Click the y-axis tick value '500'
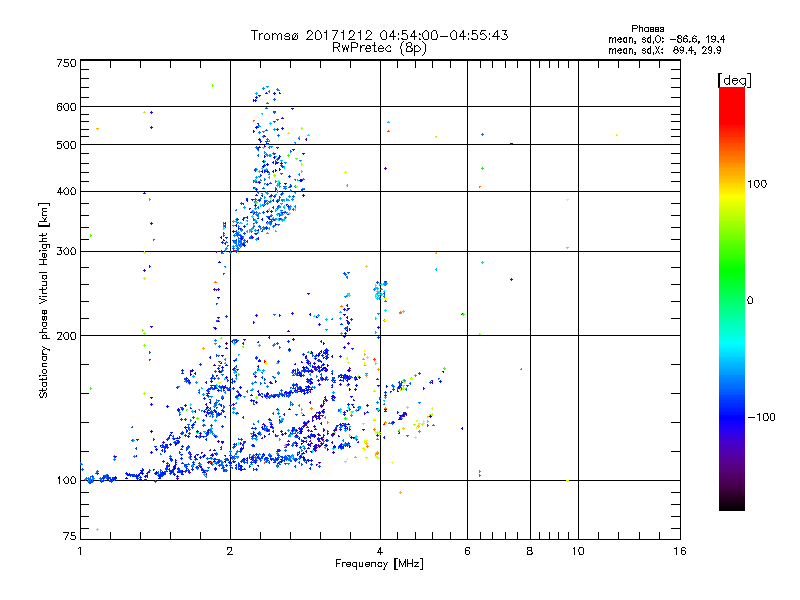 (66, 145)
